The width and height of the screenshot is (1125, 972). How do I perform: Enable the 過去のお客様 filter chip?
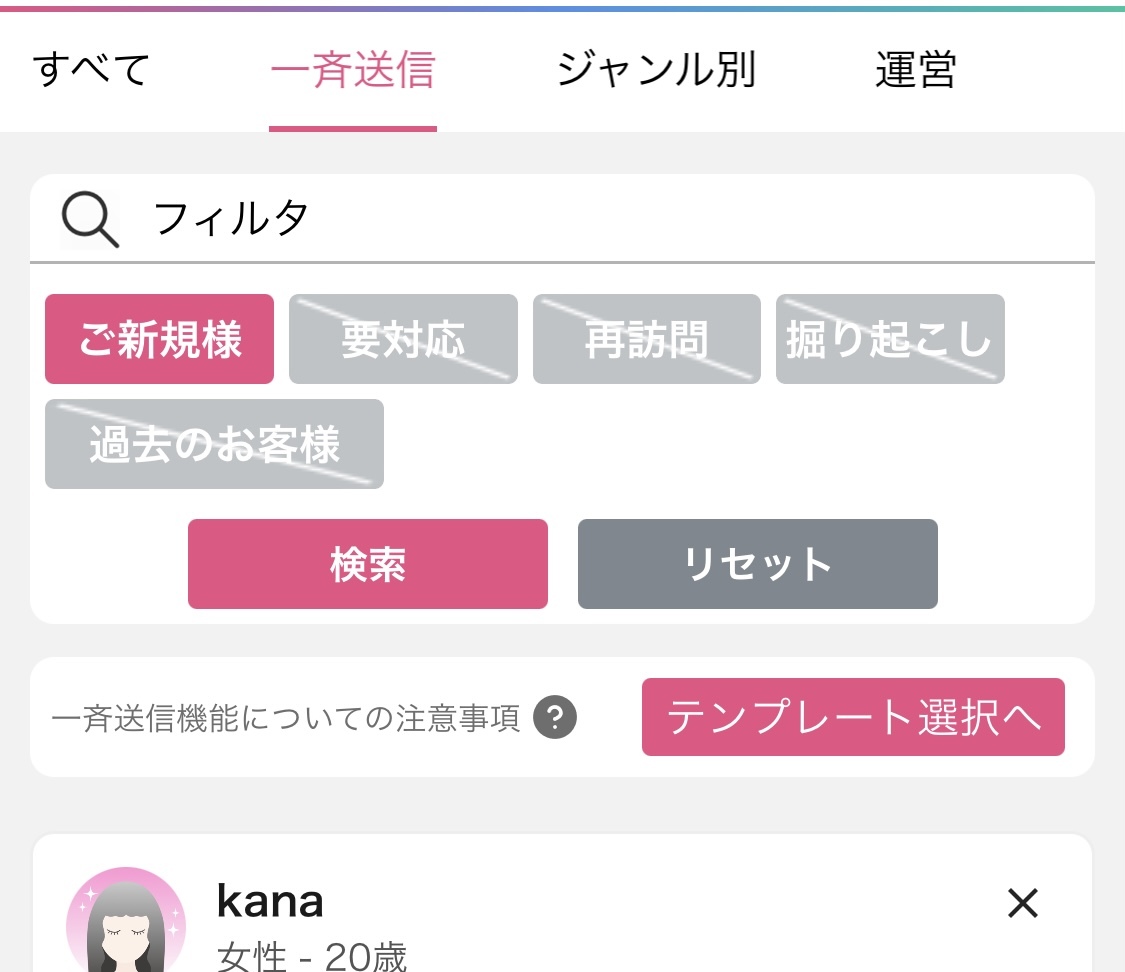pos(215,444)
